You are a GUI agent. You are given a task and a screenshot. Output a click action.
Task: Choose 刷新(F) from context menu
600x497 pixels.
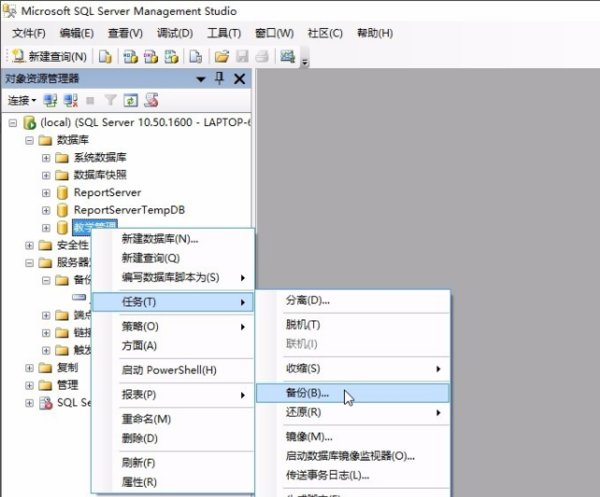pos(173,463)
